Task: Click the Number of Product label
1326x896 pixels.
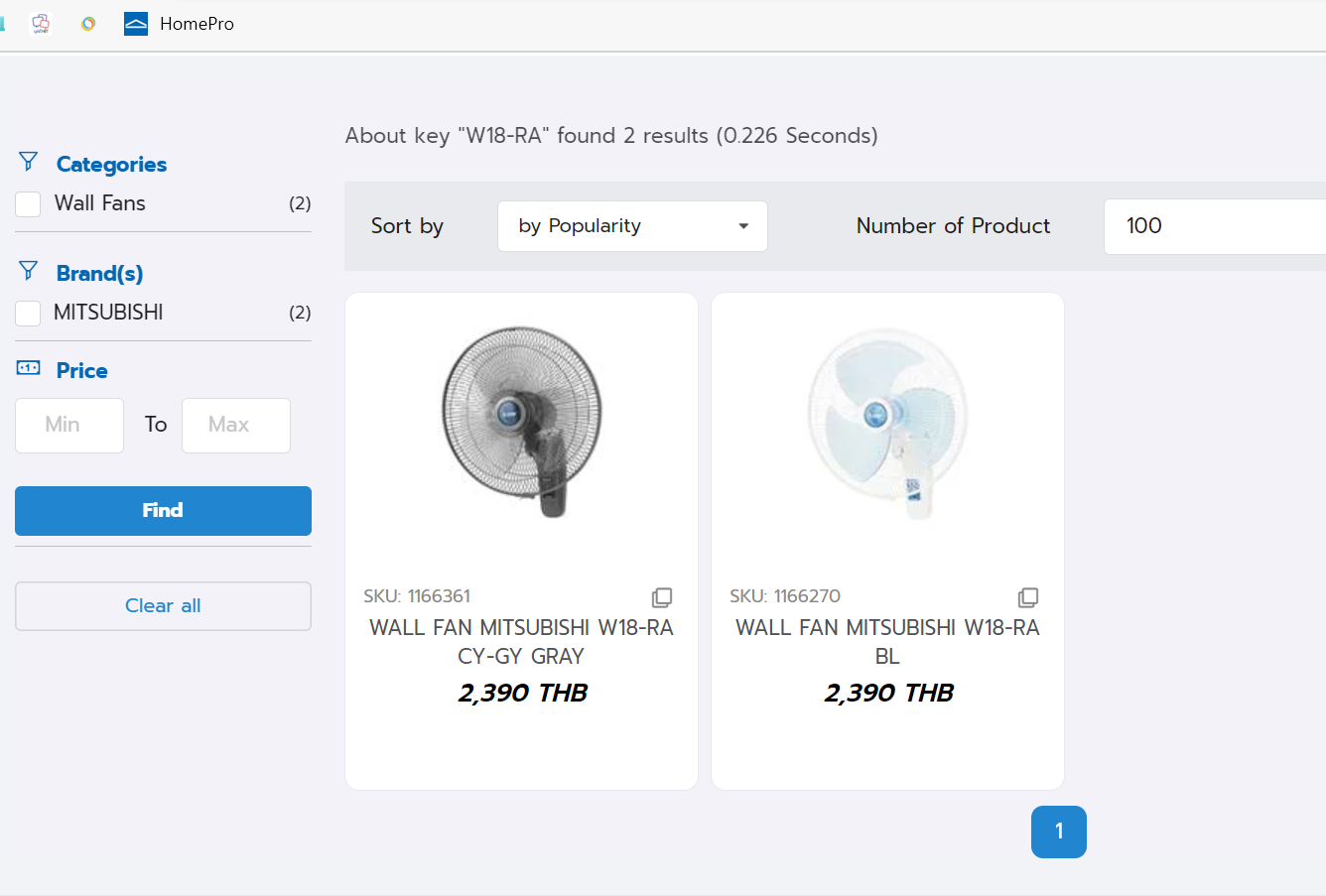Action: (x=953, y=226)
